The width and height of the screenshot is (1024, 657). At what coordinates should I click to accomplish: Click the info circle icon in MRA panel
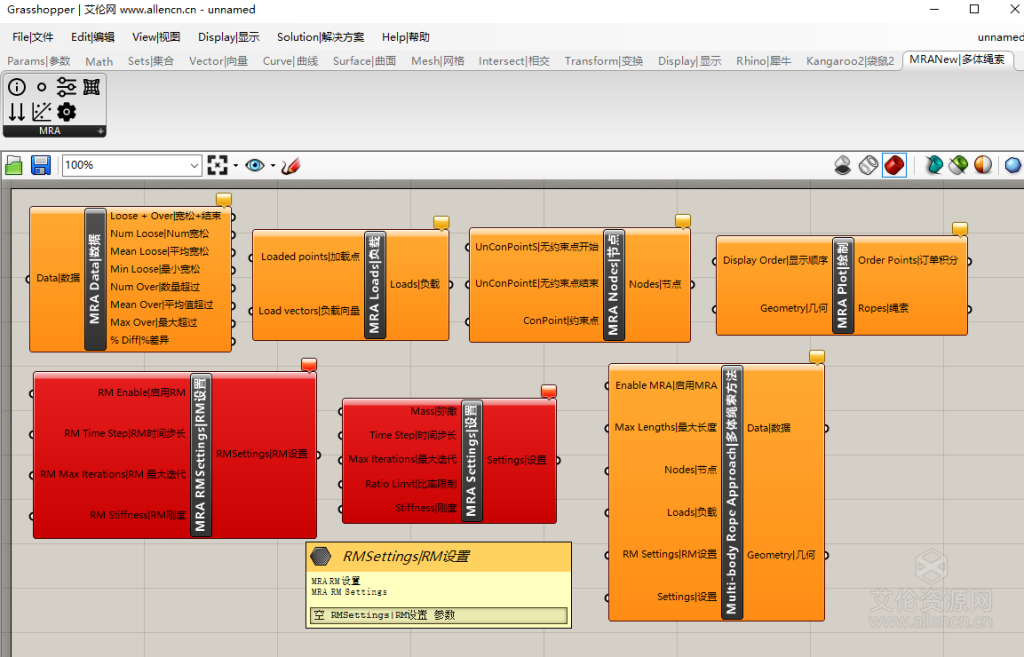pos(17,87)
